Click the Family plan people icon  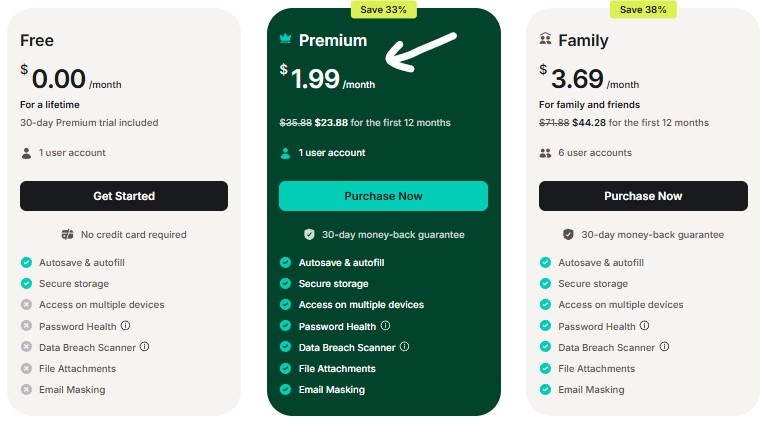[545, 40]
